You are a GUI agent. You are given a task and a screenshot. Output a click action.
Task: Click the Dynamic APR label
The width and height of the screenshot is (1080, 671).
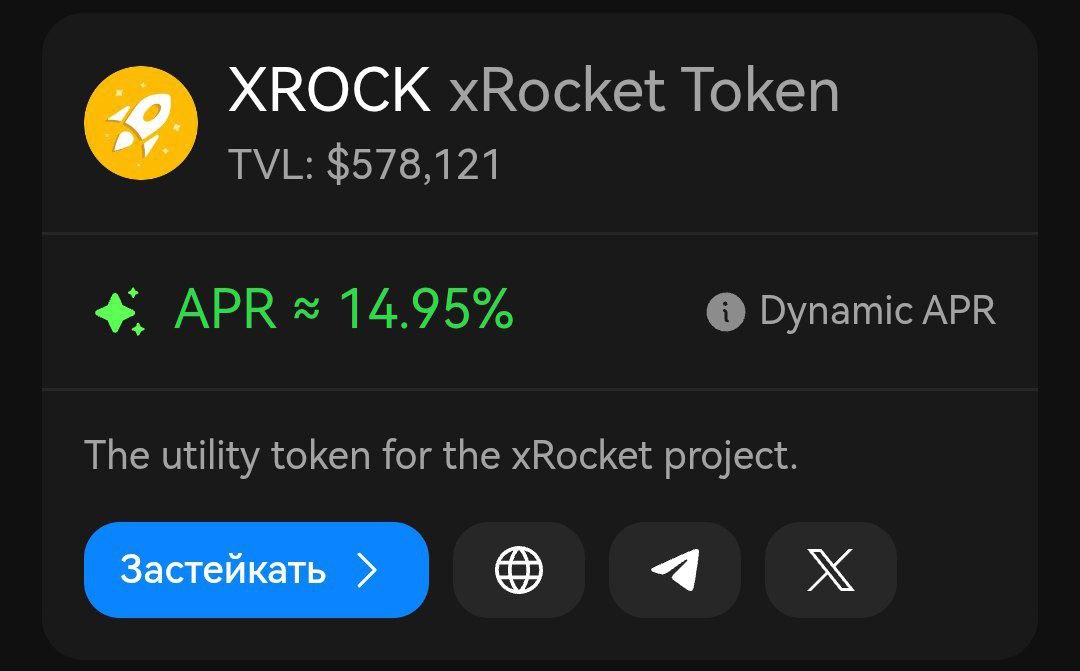pos(878,311)
